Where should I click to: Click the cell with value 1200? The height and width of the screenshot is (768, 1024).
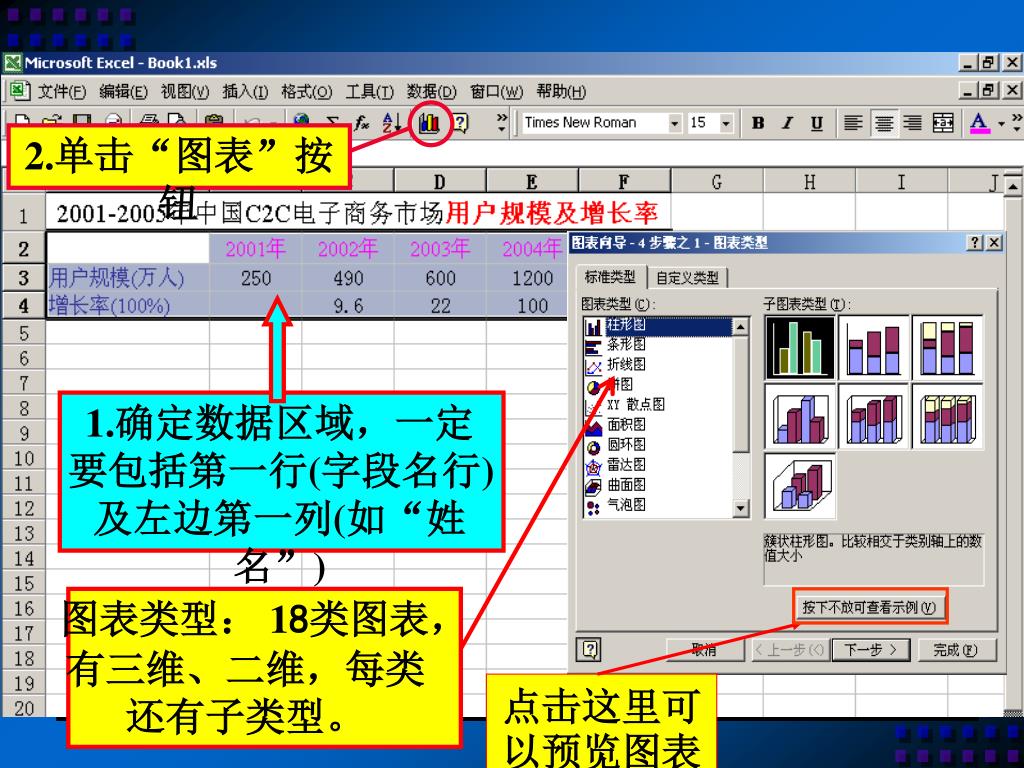532,278
